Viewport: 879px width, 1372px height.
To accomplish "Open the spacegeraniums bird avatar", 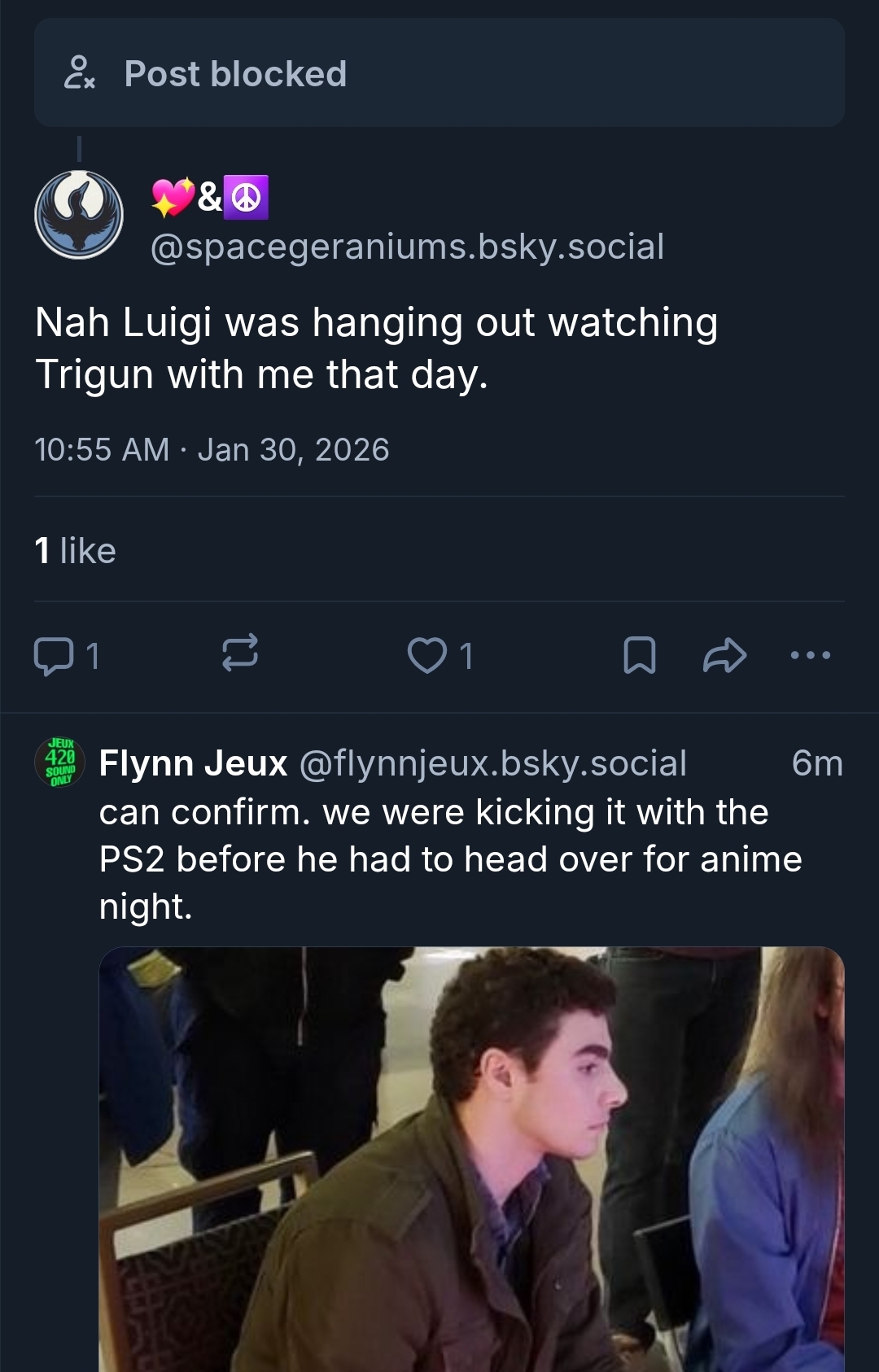I will tap(79, 216).
